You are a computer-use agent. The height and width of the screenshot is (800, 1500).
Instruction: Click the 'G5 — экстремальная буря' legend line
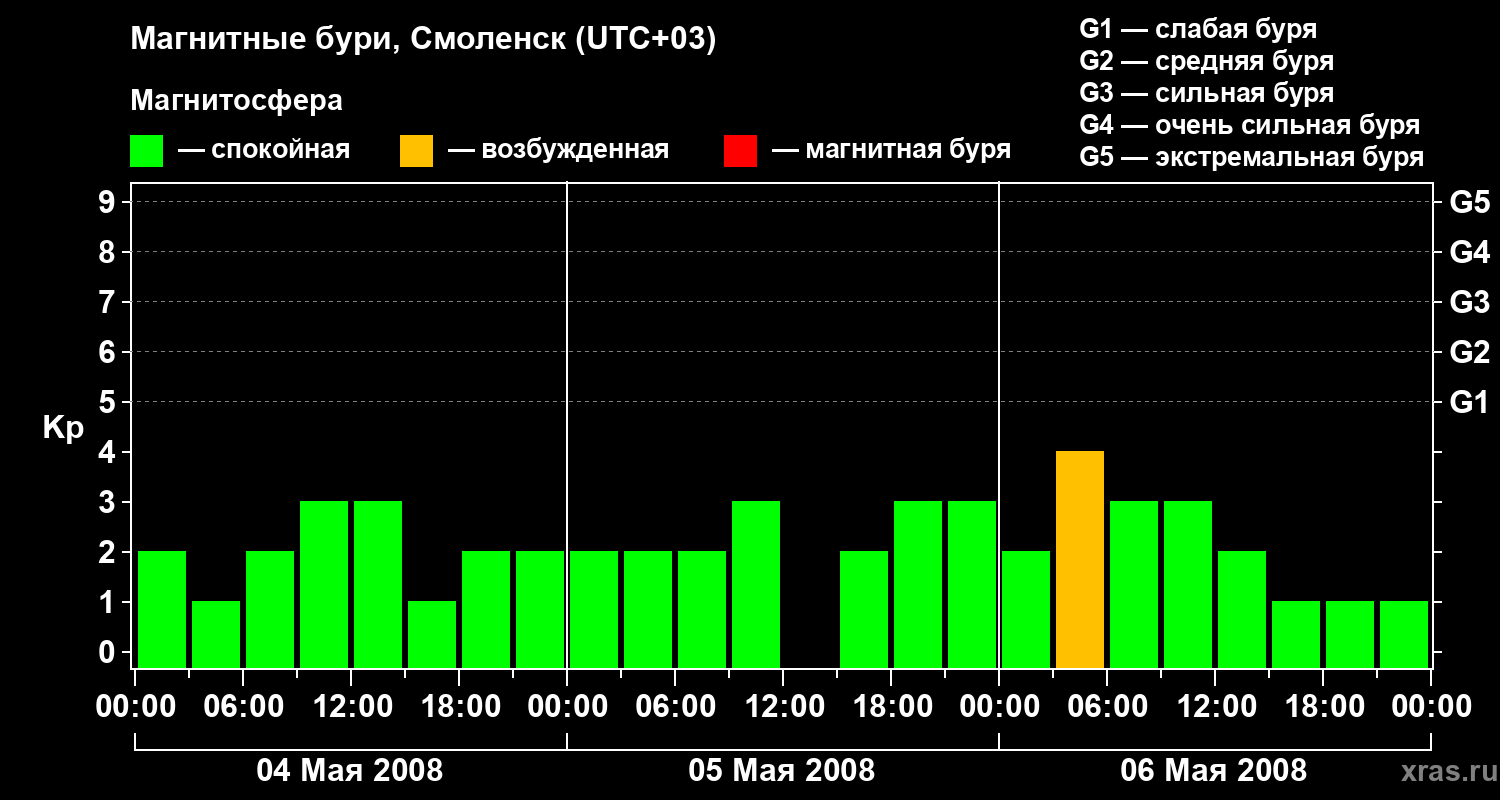pos(1251,157)
